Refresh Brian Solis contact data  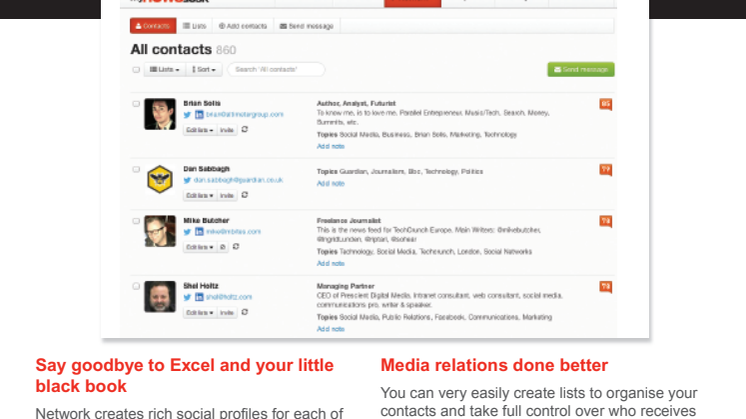click(x=245, y=129)
